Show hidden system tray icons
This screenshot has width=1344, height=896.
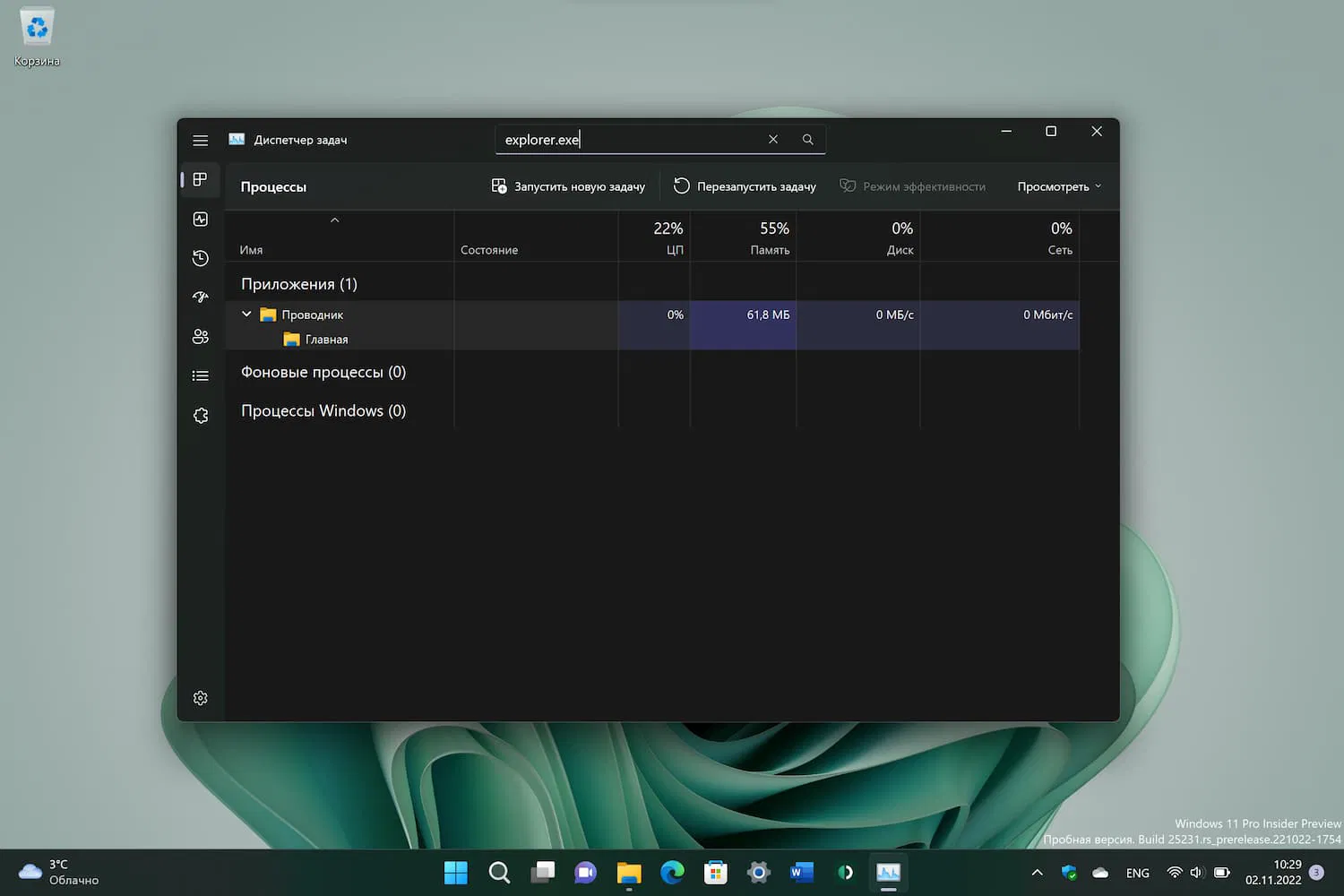coord(1037,873)
